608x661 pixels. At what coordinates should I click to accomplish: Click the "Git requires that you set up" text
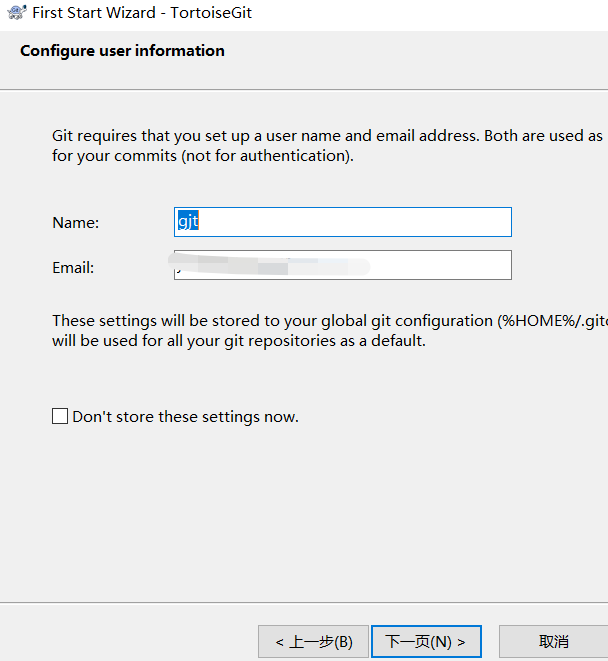tap(327, 146)
